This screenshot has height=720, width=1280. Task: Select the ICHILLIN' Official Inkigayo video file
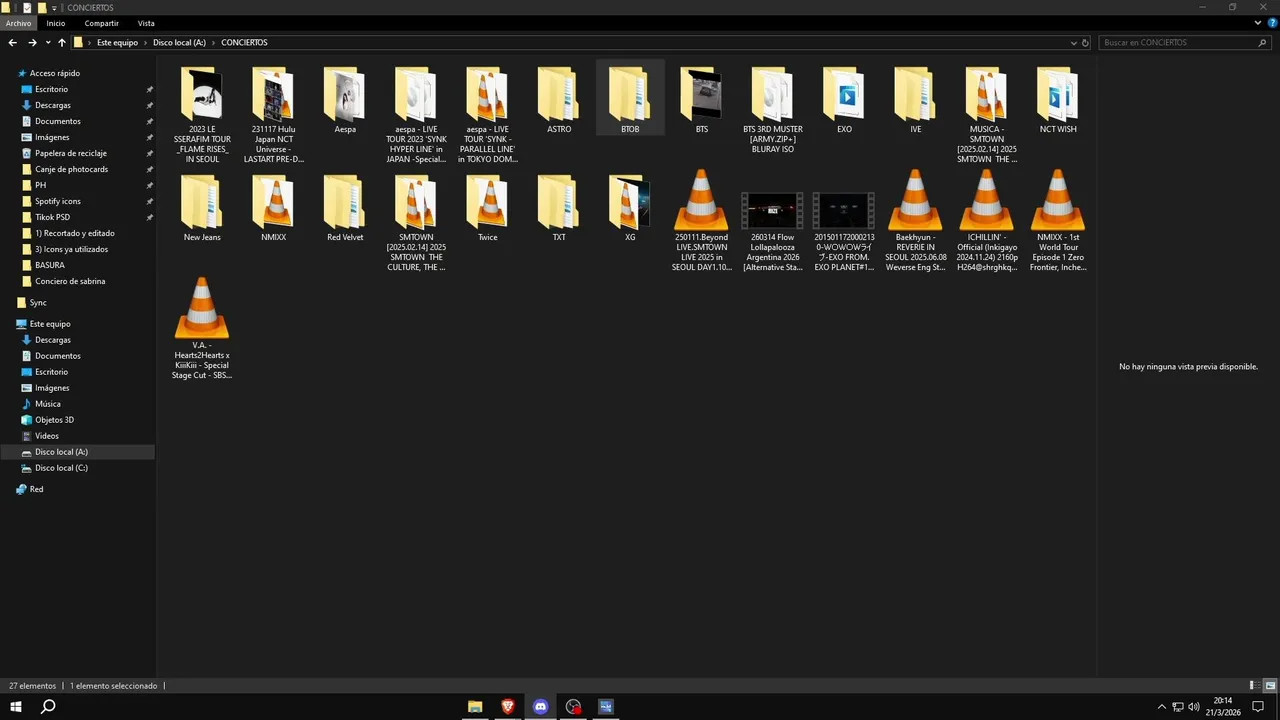pyautogui.click(x=986, y=220)
